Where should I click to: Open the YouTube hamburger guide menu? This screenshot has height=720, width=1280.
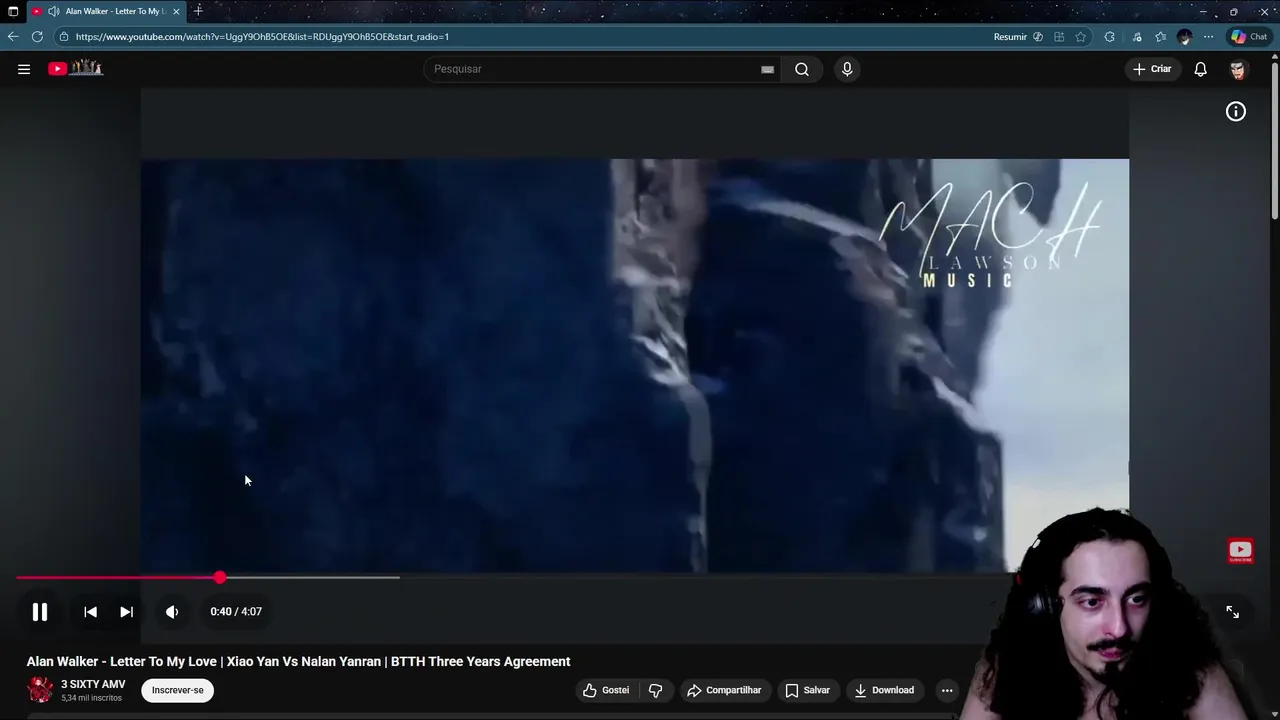pyautogui.click(x=24, y=69)
